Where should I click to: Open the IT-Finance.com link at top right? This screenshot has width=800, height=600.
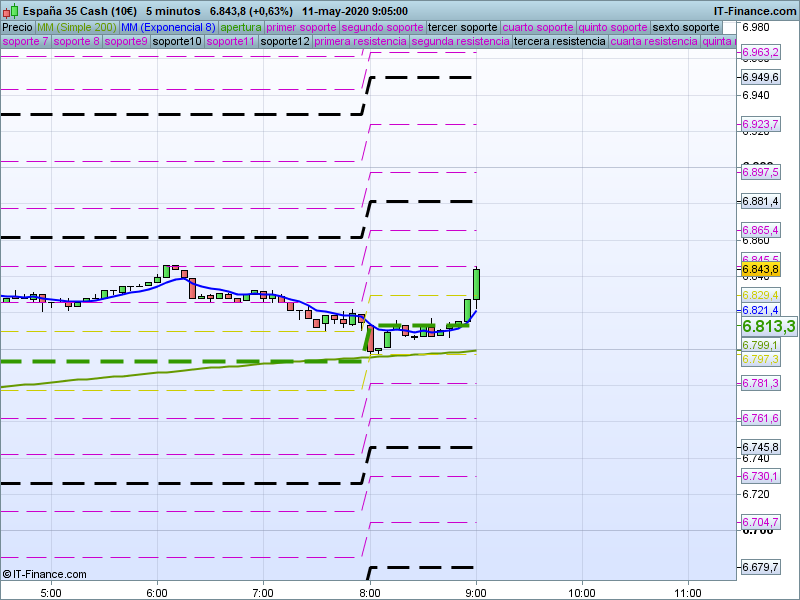tap(755, 10)
